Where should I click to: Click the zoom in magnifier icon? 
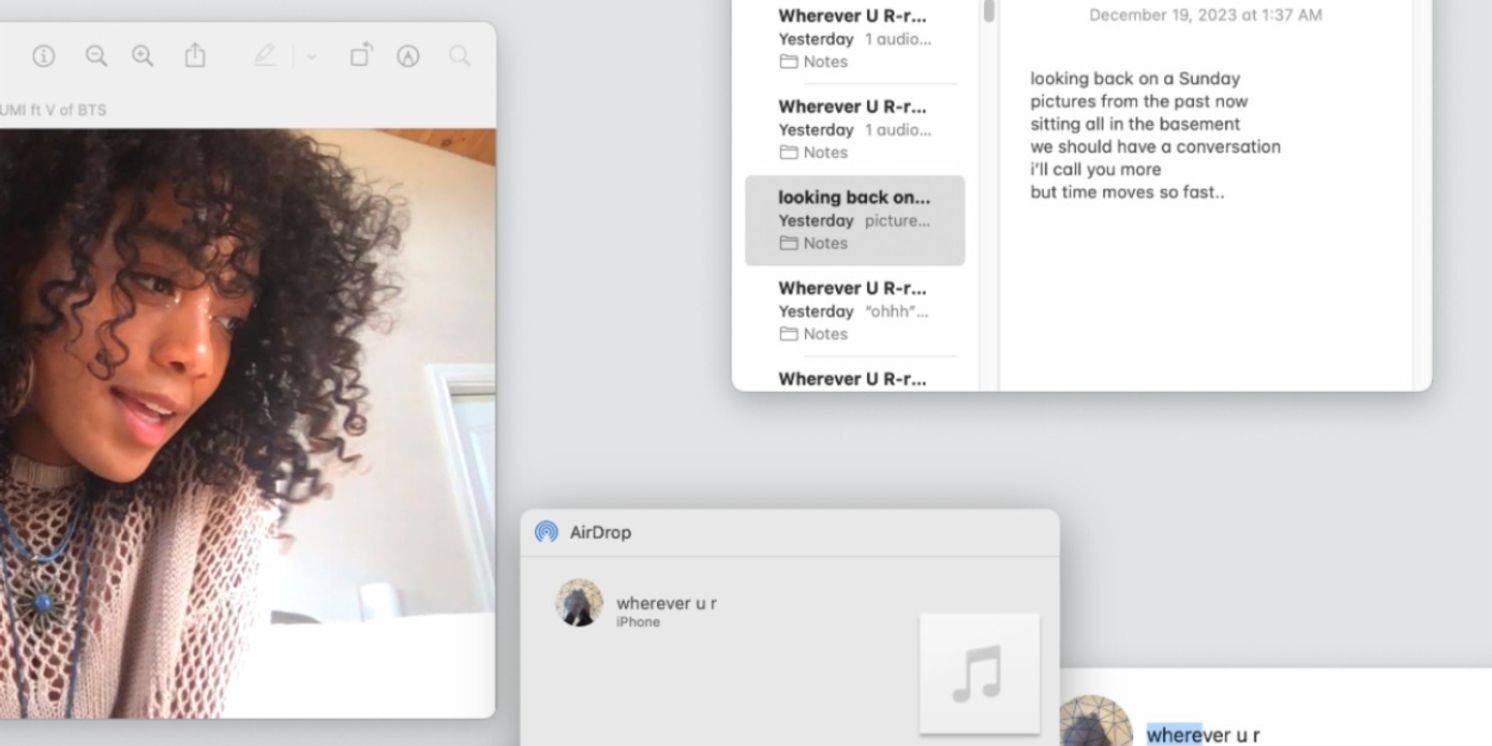coord(143,56)
